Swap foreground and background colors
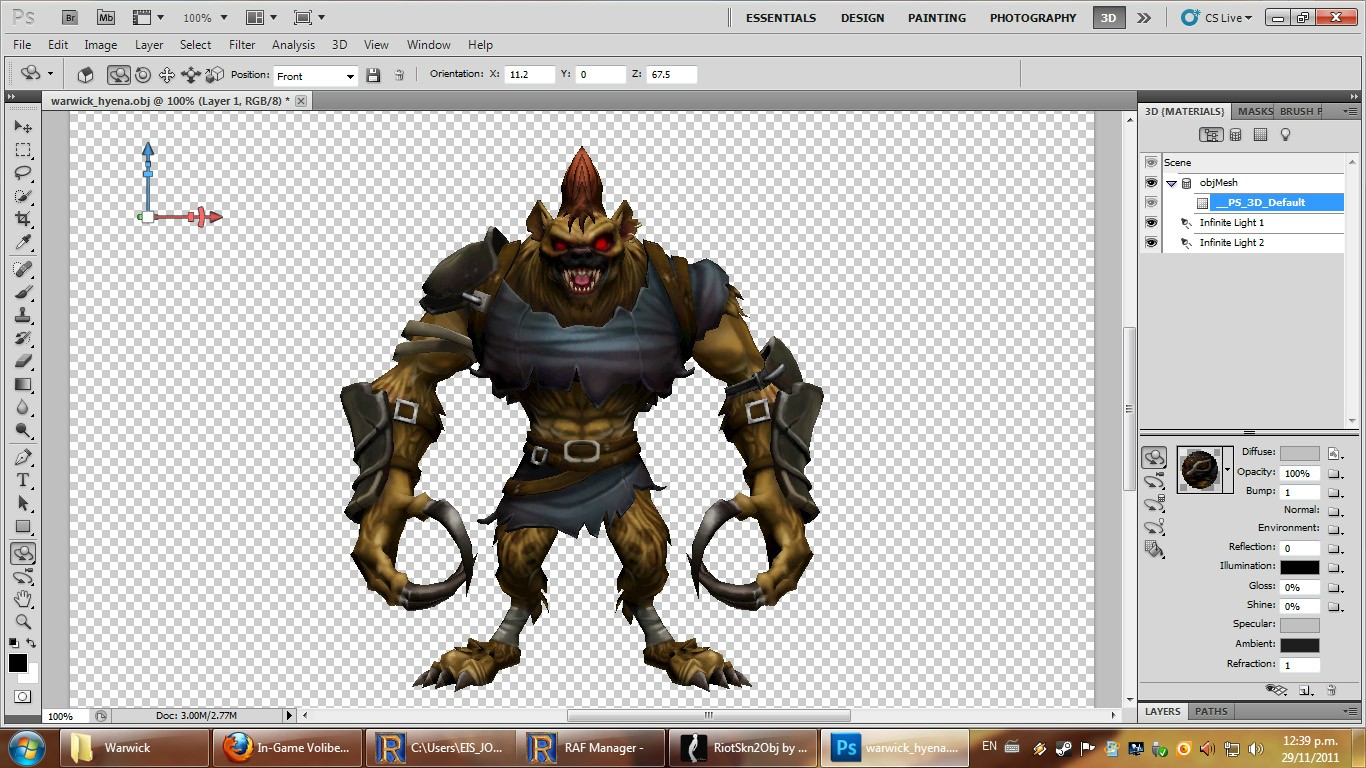 [32, 643]
